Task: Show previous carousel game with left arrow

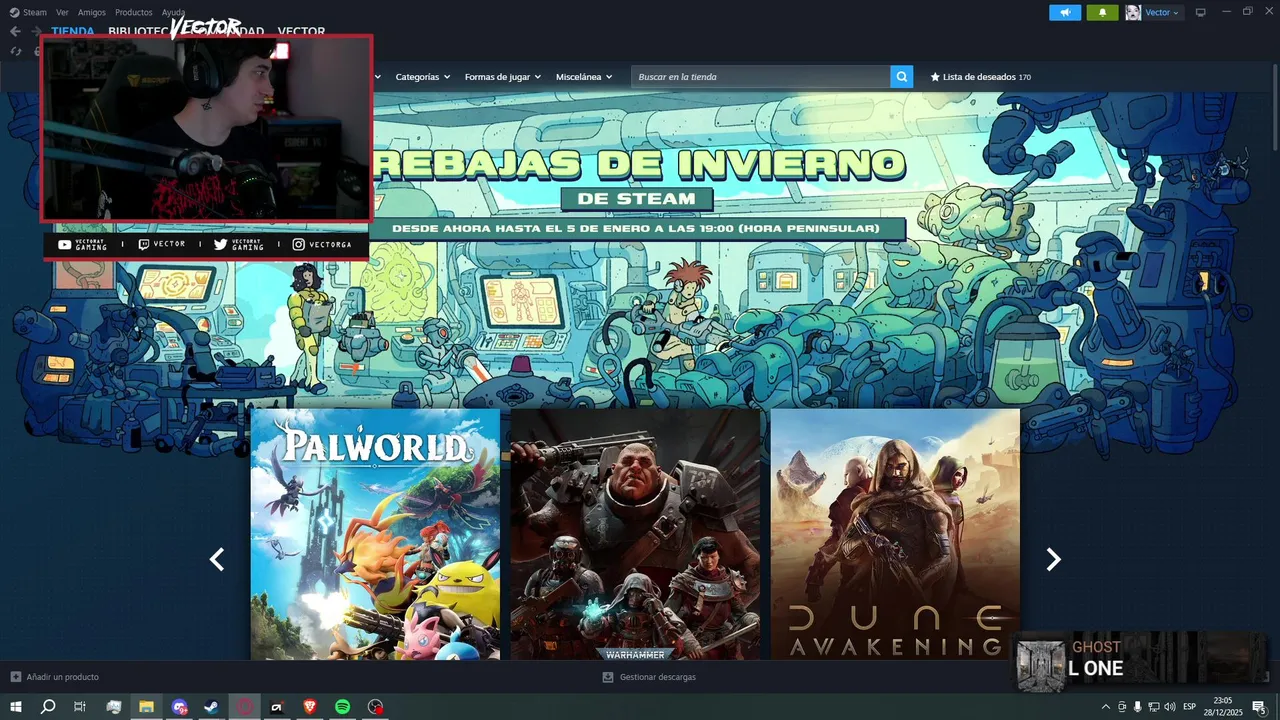Action: (x=217, y=559)
